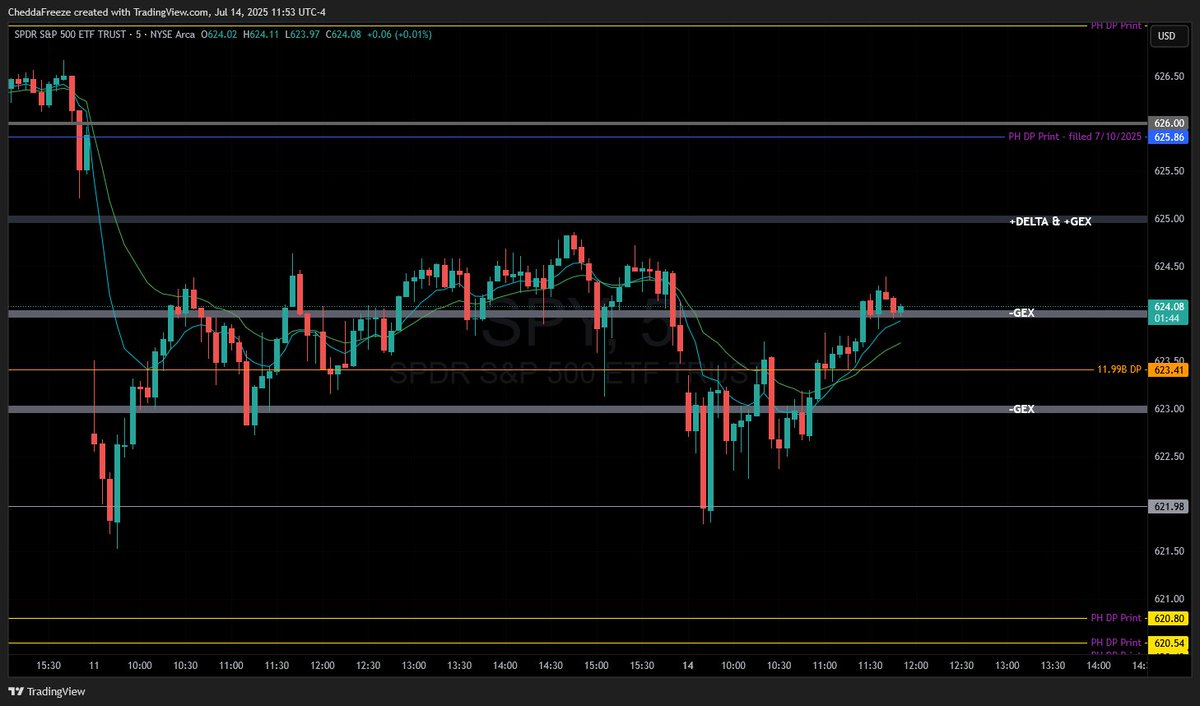Click the gray 626.00 price label
This screenshot has height=706, width=1200.
1169,123
